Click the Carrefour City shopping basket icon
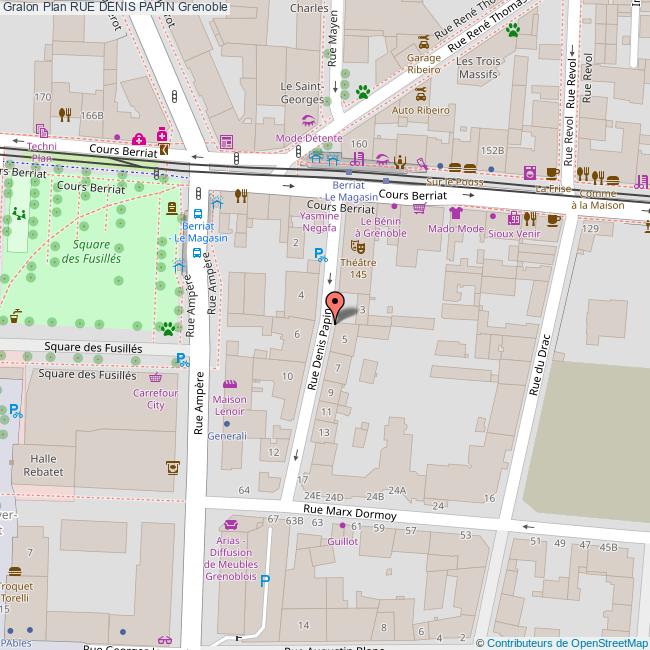 click(x=154, y=378)
